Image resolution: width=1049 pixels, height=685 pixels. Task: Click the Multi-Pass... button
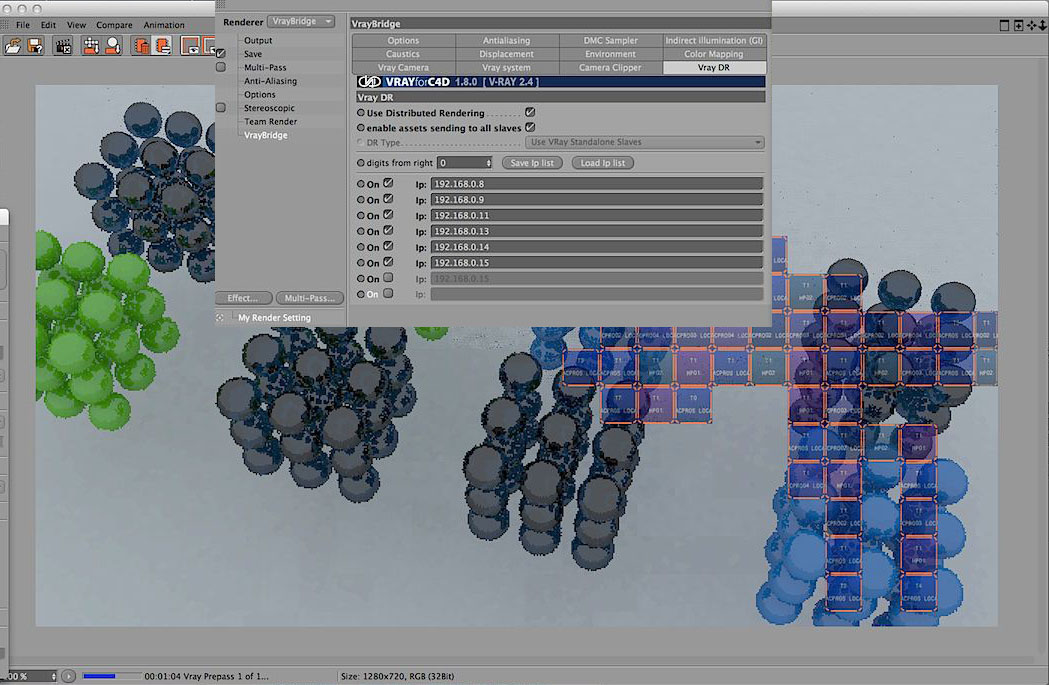(x=310, y=298)
